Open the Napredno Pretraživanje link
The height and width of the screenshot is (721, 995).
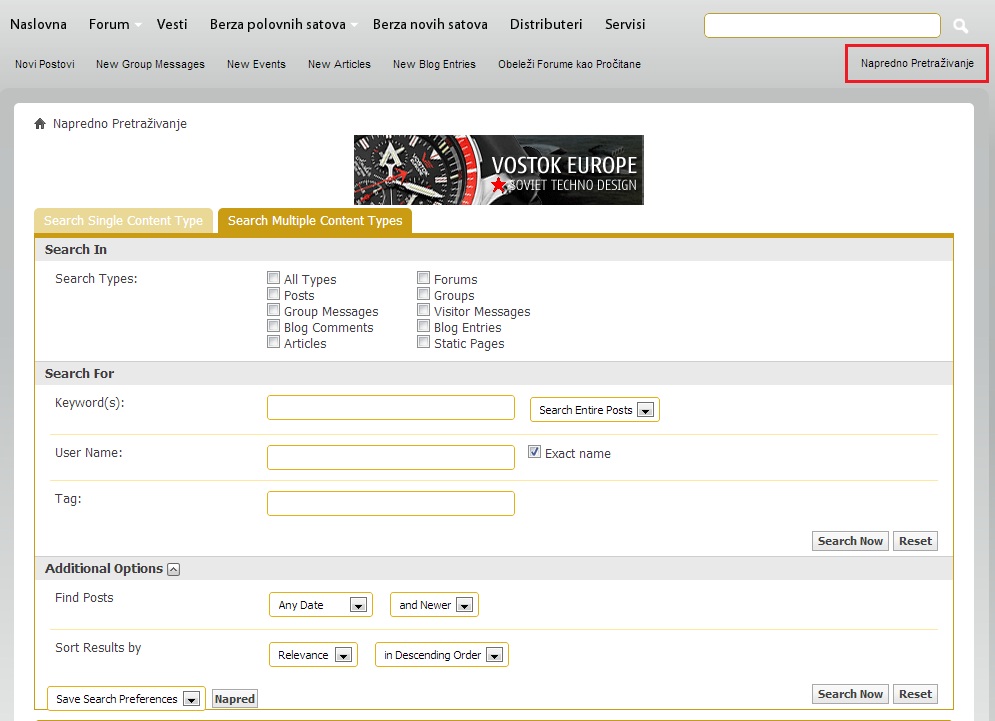[917, 63]
